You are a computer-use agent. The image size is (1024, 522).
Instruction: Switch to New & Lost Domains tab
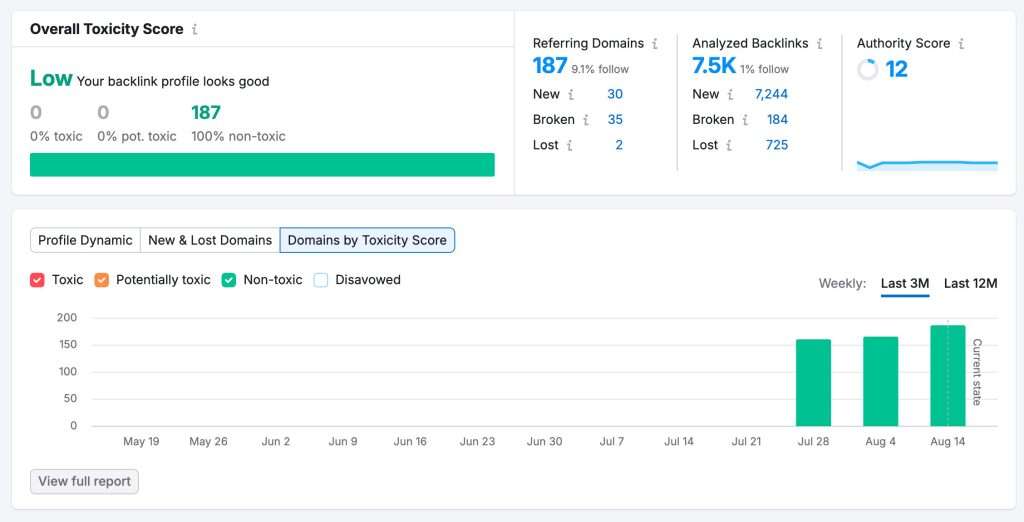210,240
